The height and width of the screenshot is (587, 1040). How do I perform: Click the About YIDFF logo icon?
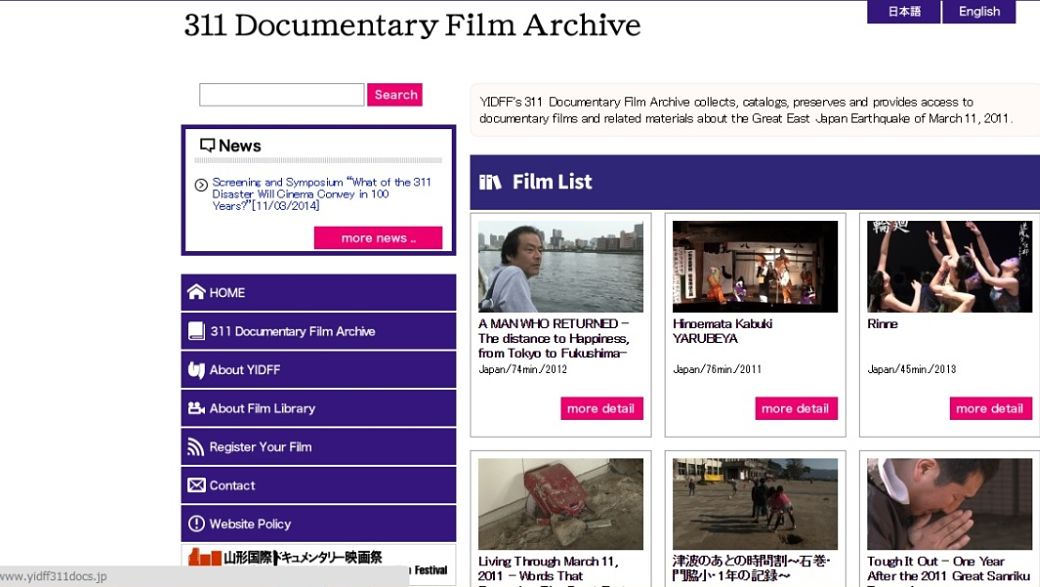196,369
